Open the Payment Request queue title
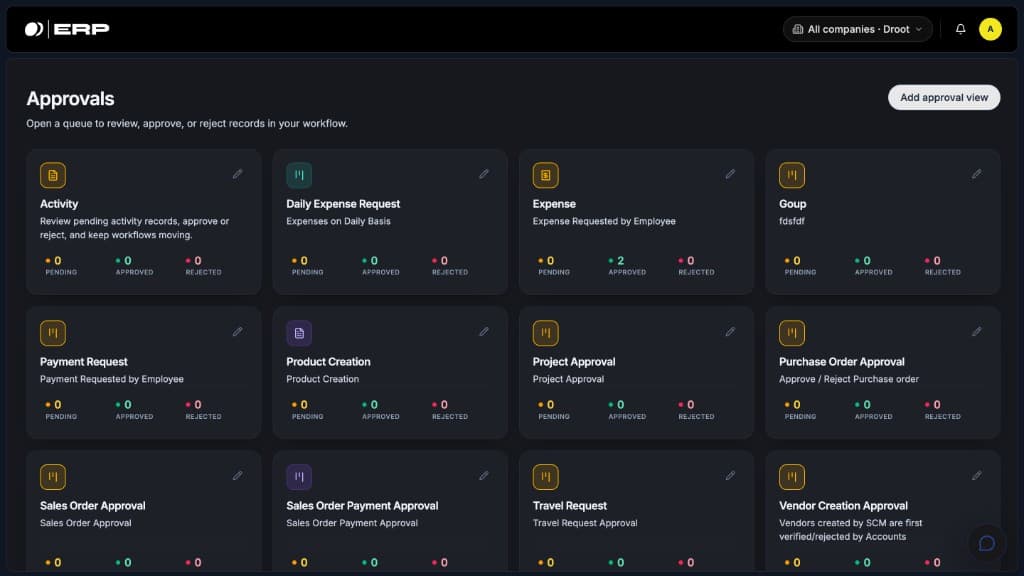Viewport: 1024px width, 576px height. pos(84,362)
